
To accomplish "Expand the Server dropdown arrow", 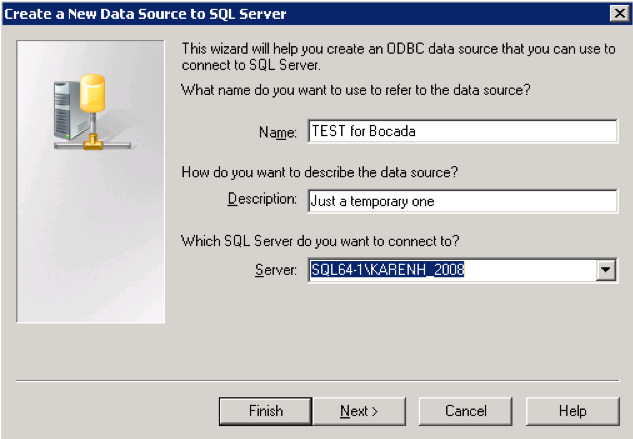I will click(605, 270).
